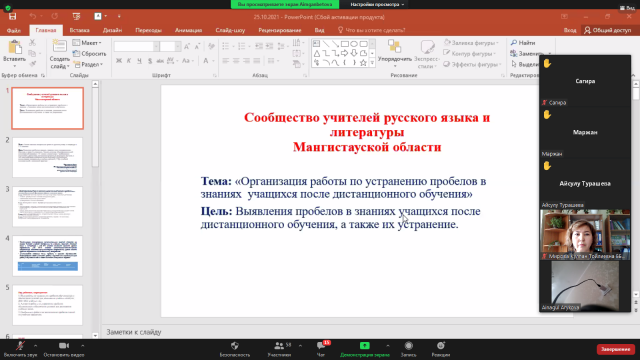Screen dimensions: 640x360
Task: Open Shape Effects (Эффекты фигуры) dropdown
Action: point(473,64)
